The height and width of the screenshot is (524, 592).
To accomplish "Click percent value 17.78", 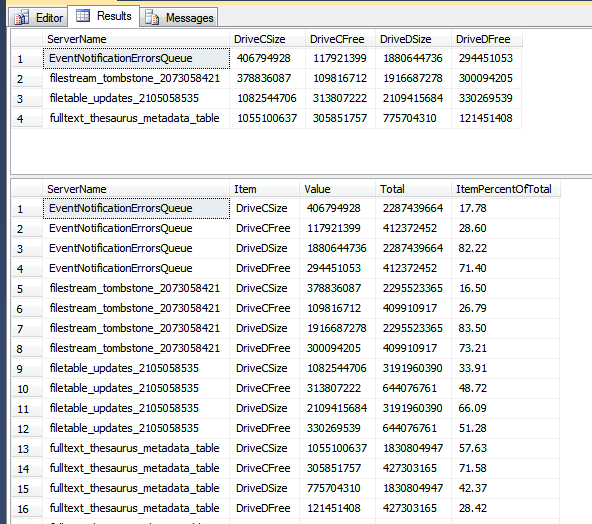I will pos(506,208).
